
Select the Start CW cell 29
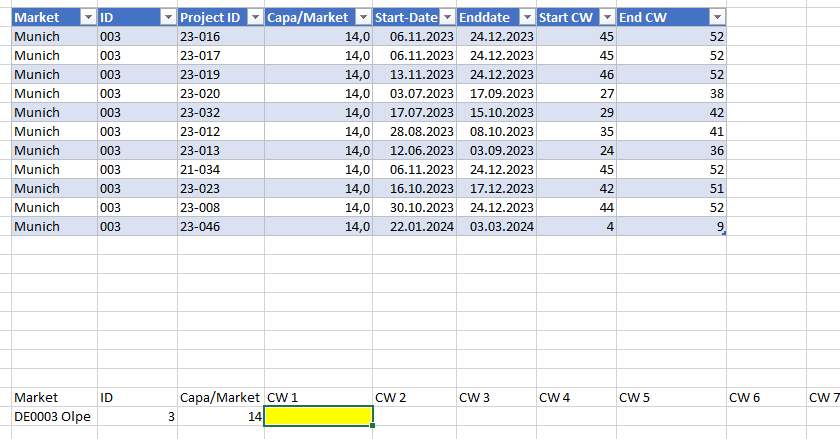(x=576, y=113)
